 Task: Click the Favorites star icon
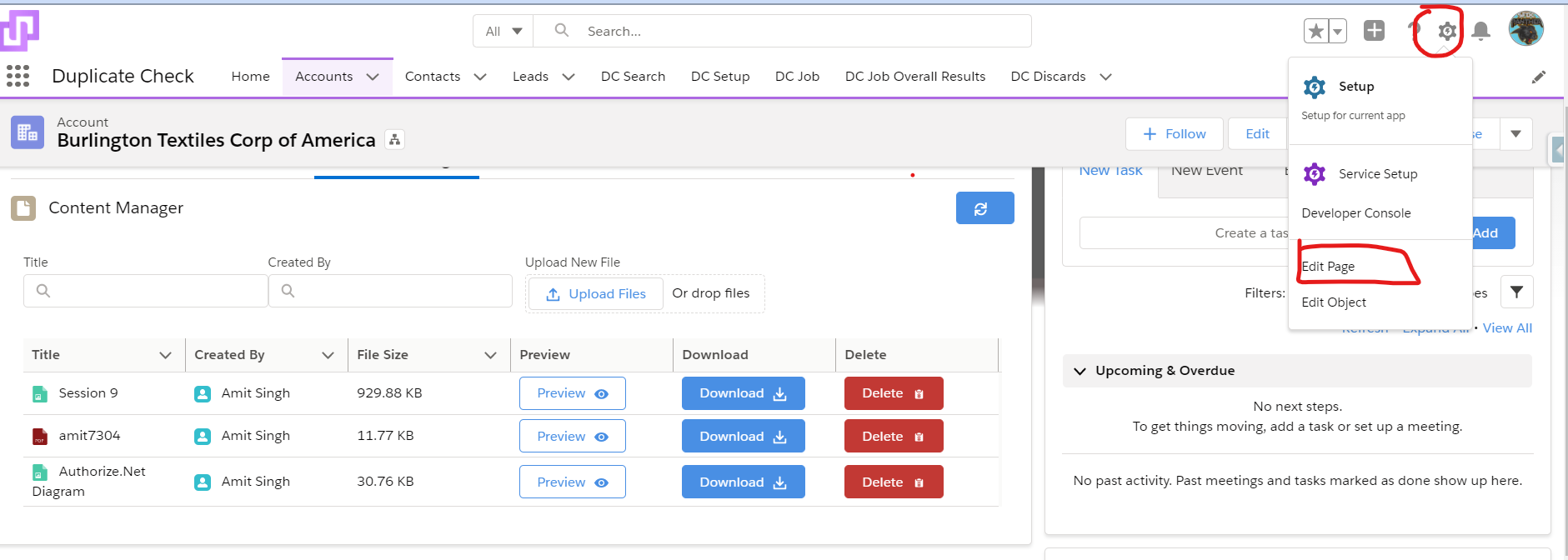1315,32
